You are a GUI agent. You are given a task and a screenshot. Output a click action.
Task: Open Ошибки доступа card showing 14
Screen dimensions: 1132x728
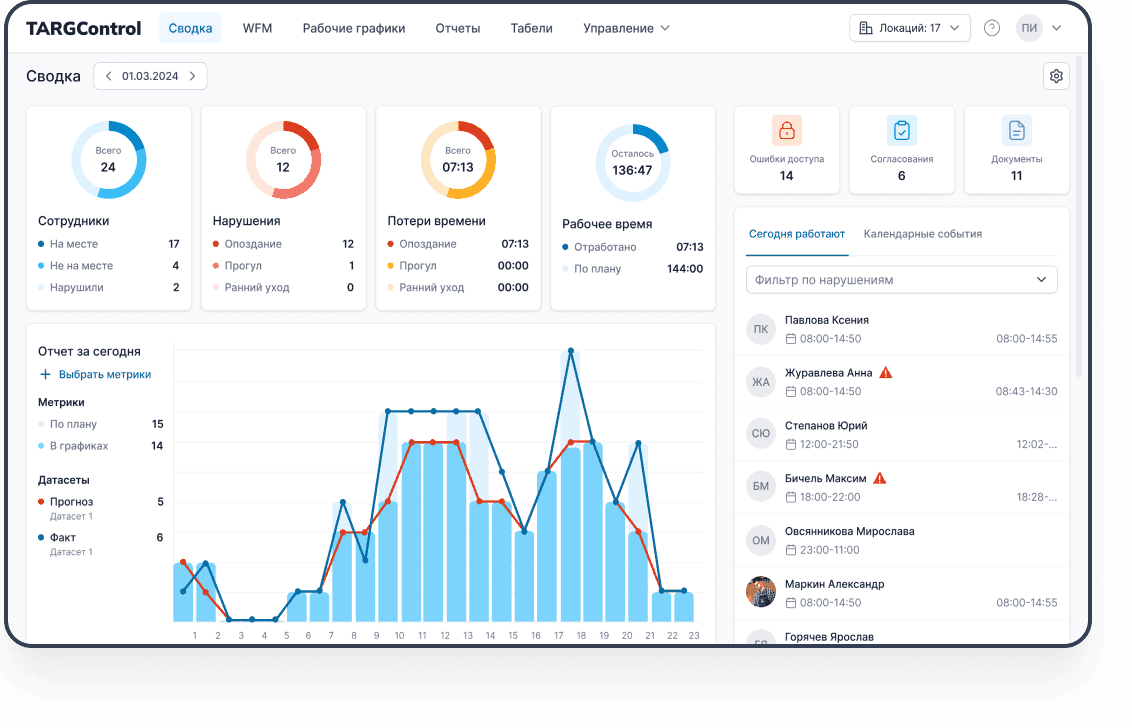tap(786, 150)
